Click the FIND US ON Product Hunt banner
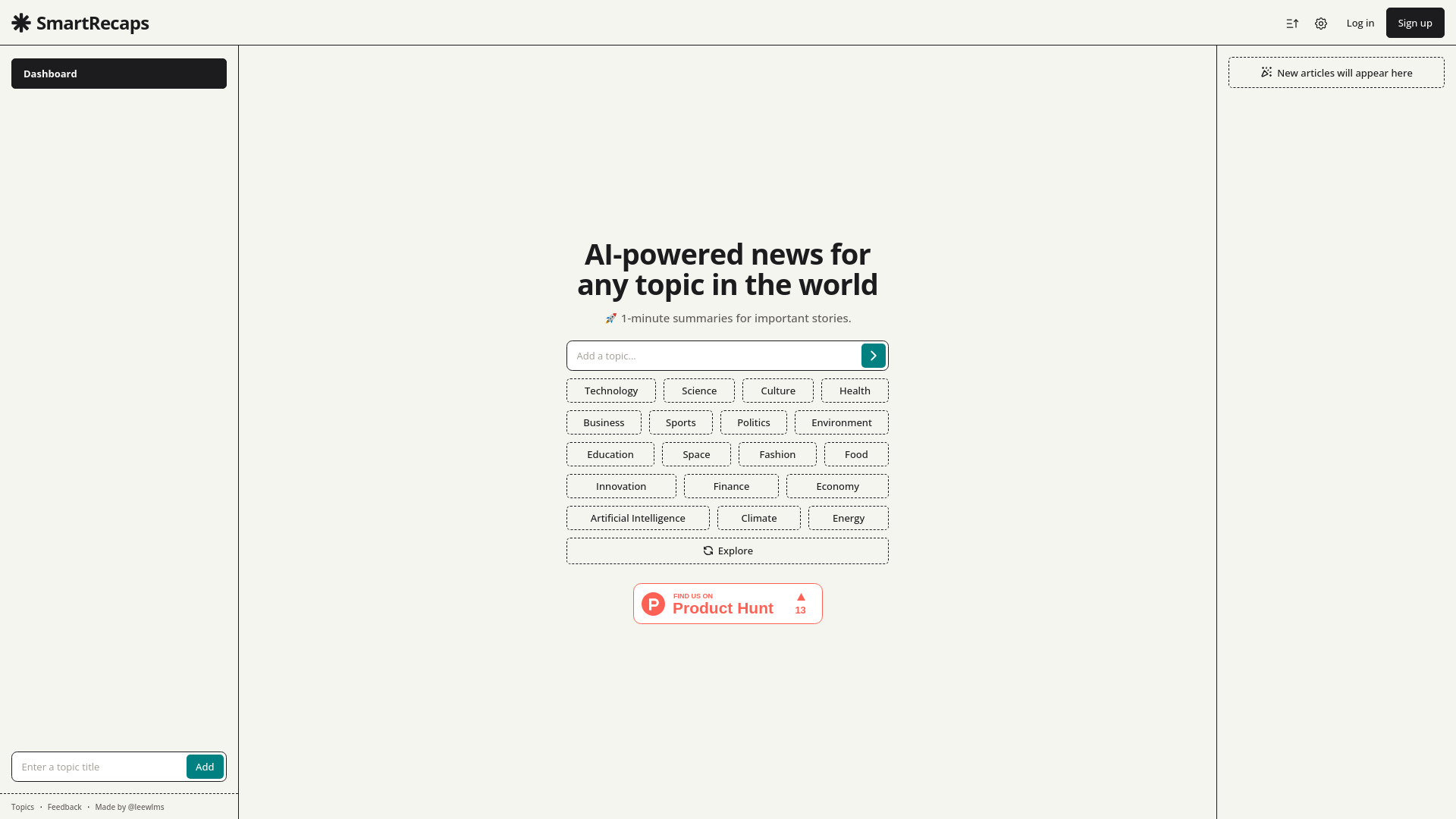1456x819 pixels. (727, 603)
